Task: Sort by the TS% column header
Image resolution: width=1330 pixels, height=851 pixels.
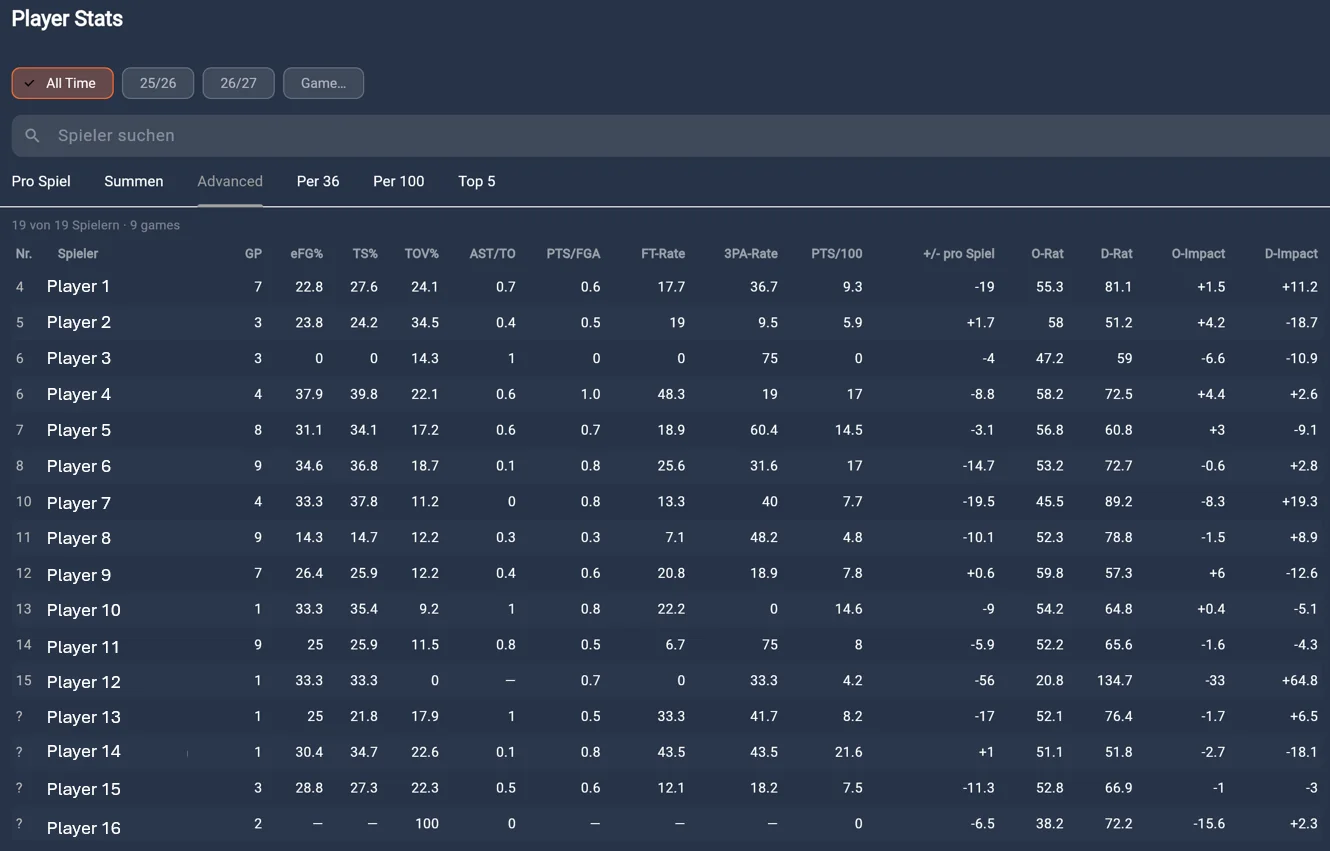Action: click(x=365, y=254)
